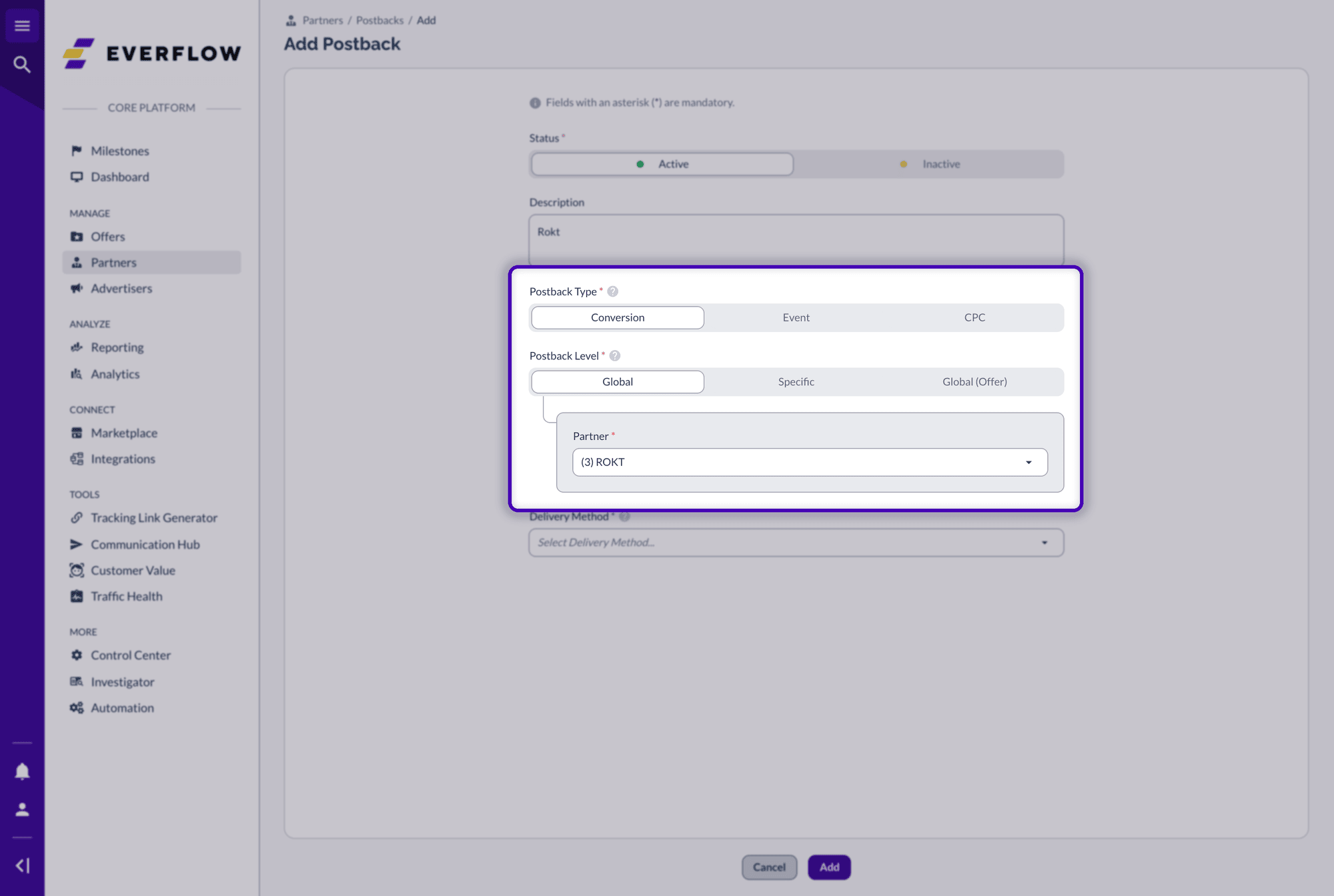Click the Cancel button
This screenshot has width=1334, height=896.
click(769, 867)
